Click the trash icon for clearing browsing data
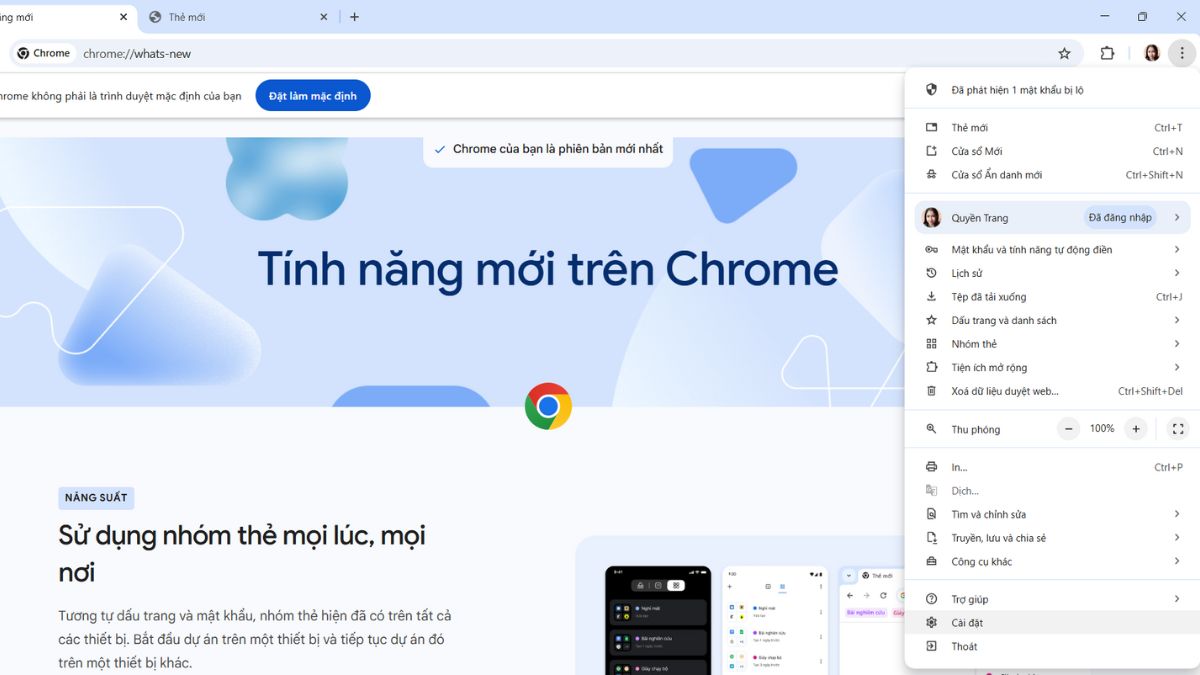Image resolution: width=1200 pixels, height=675 pixels. (x=932, y=391)
